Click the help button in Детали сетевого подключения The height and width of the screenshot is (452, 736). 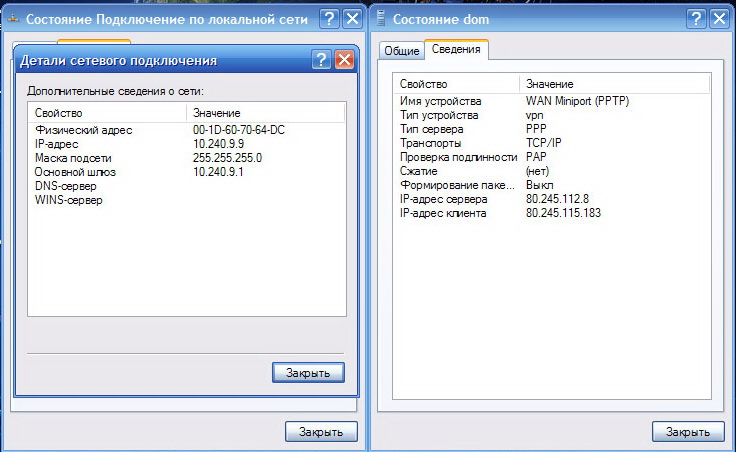pyautogui.click(x=321, y=61)
